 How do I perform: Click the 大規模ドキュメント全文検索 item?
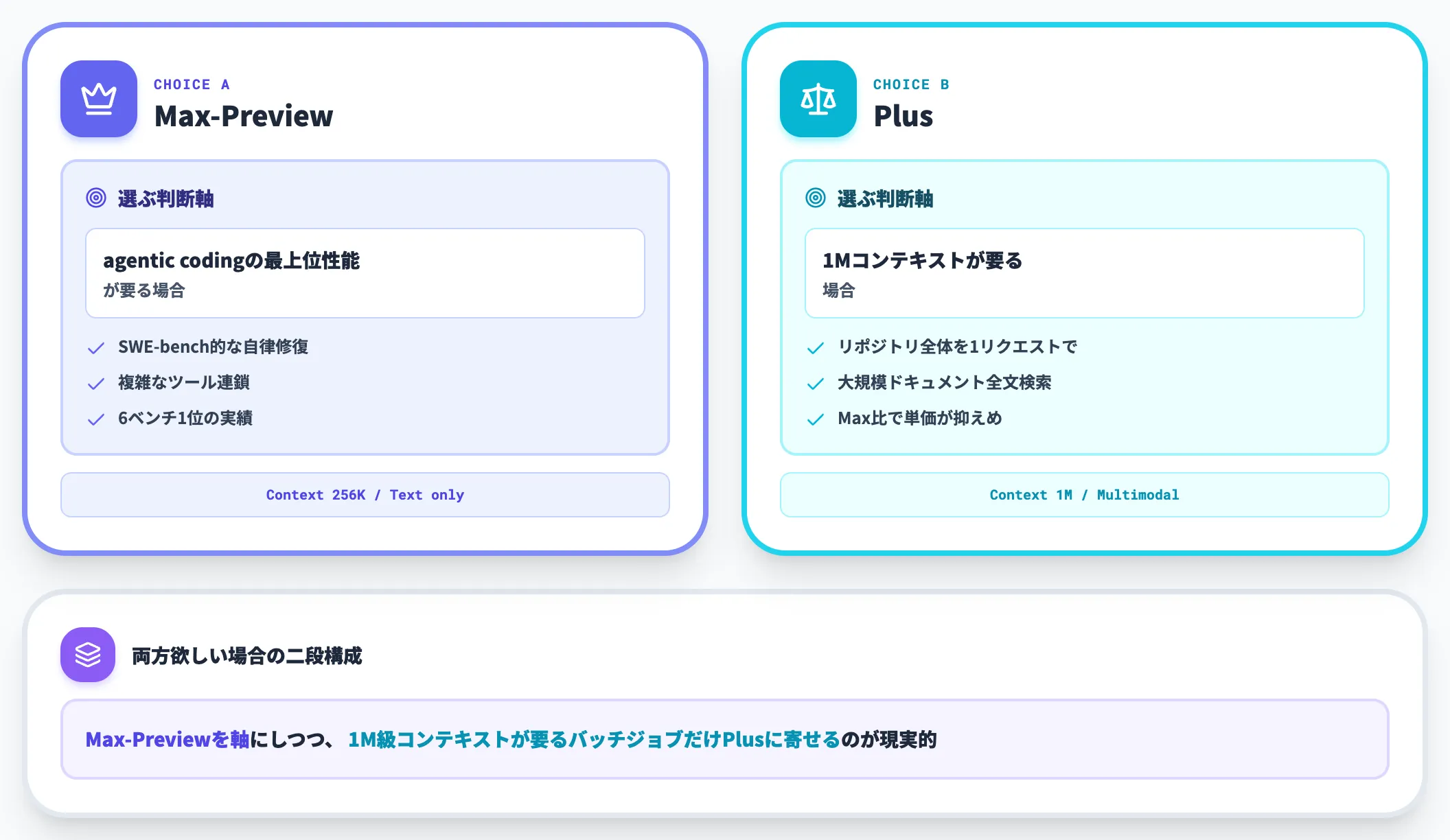point(944,382)
